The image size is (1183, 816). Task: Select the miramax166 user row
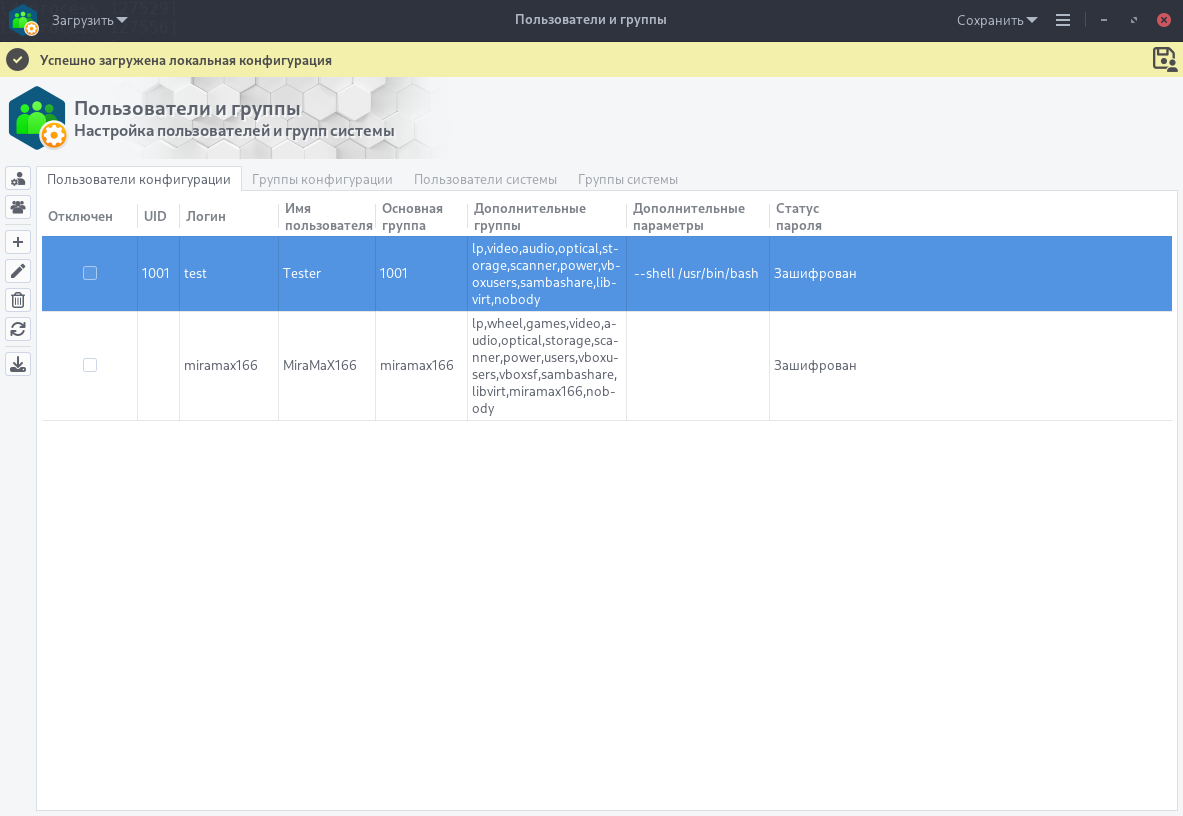pos(220,366)
